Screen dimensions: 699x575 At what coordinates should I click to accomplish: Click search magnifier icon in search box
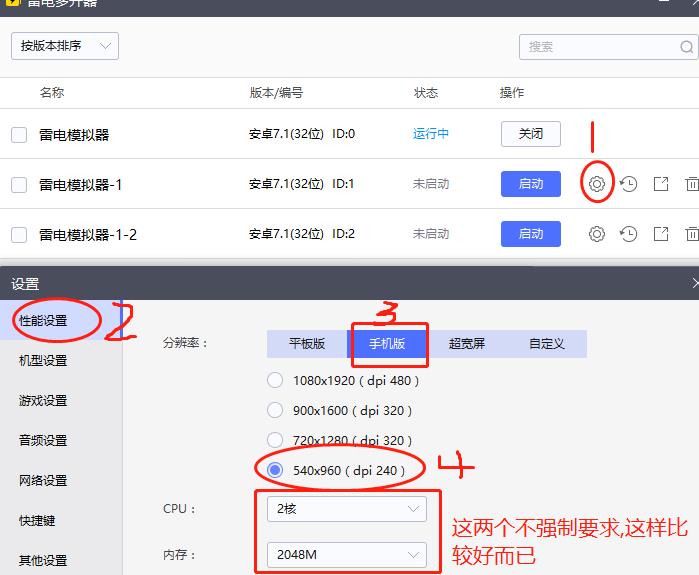click(x=688, y=47)
